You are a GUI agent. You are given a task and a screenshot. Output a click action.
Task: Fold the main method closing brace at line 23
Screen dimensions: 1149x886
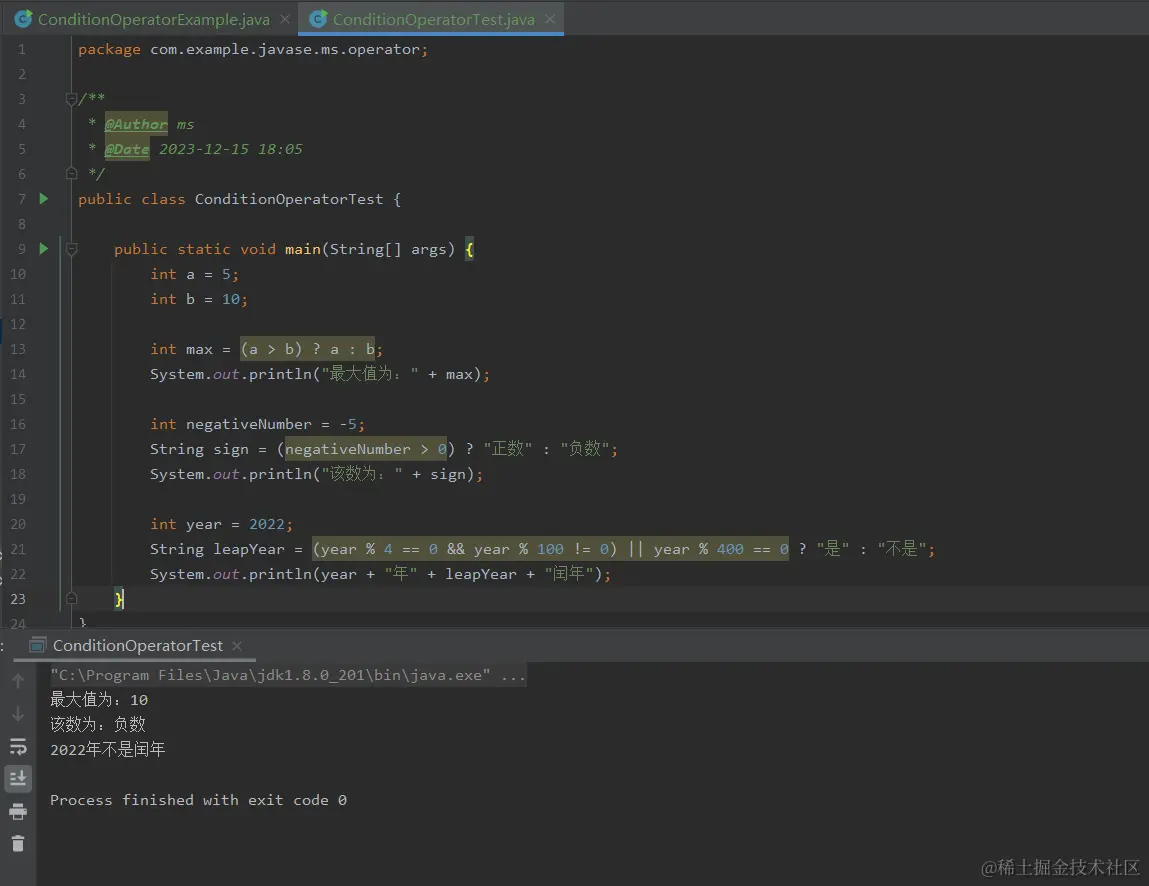[71, 598]
